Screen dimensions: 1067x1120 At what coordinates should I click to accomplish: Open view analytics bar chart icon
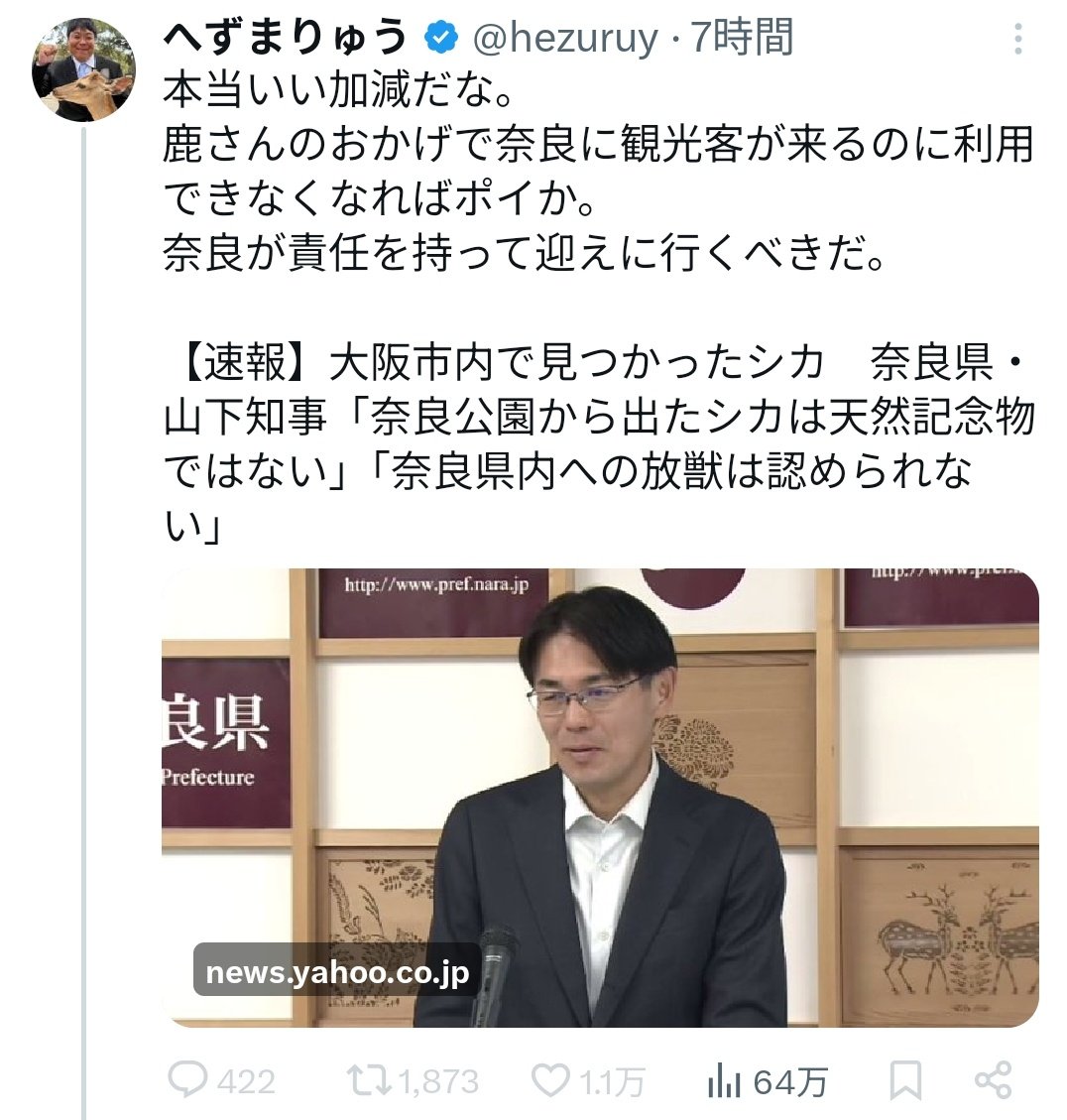pos(724,1081)
